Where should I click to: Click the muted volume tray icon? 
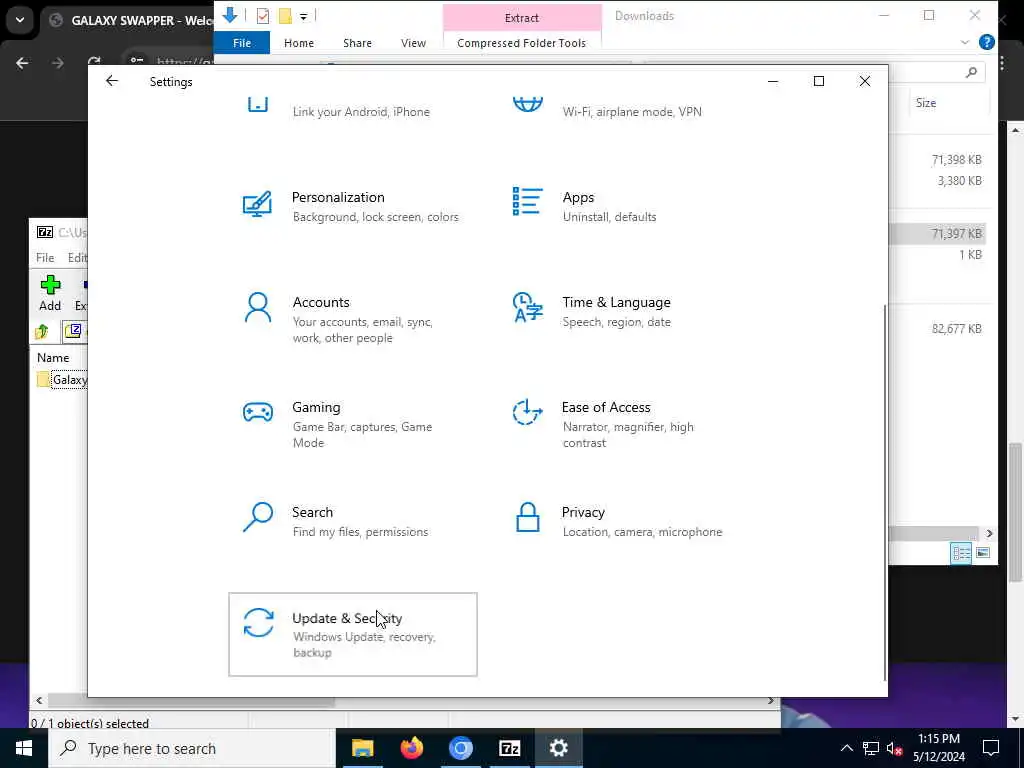tap(894, 748)
